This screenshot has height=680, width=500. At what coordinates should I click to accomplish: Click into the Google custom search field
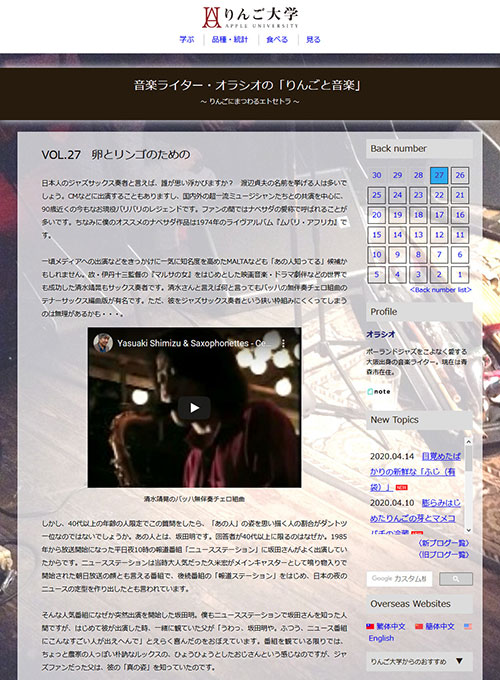[x=399, y=579]
